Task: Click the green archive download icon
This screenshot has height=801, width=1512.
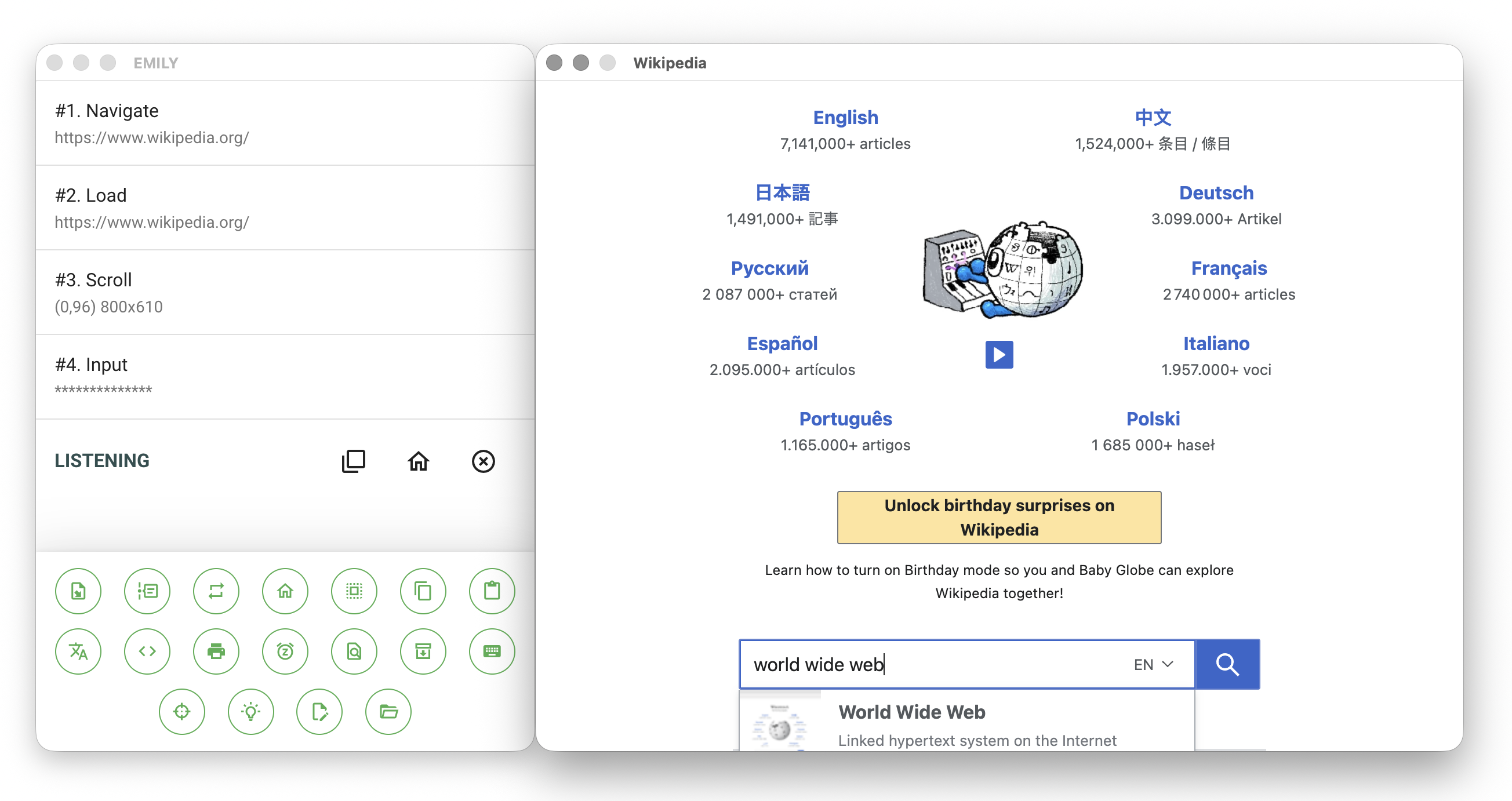Action: (x=423, y=651)
